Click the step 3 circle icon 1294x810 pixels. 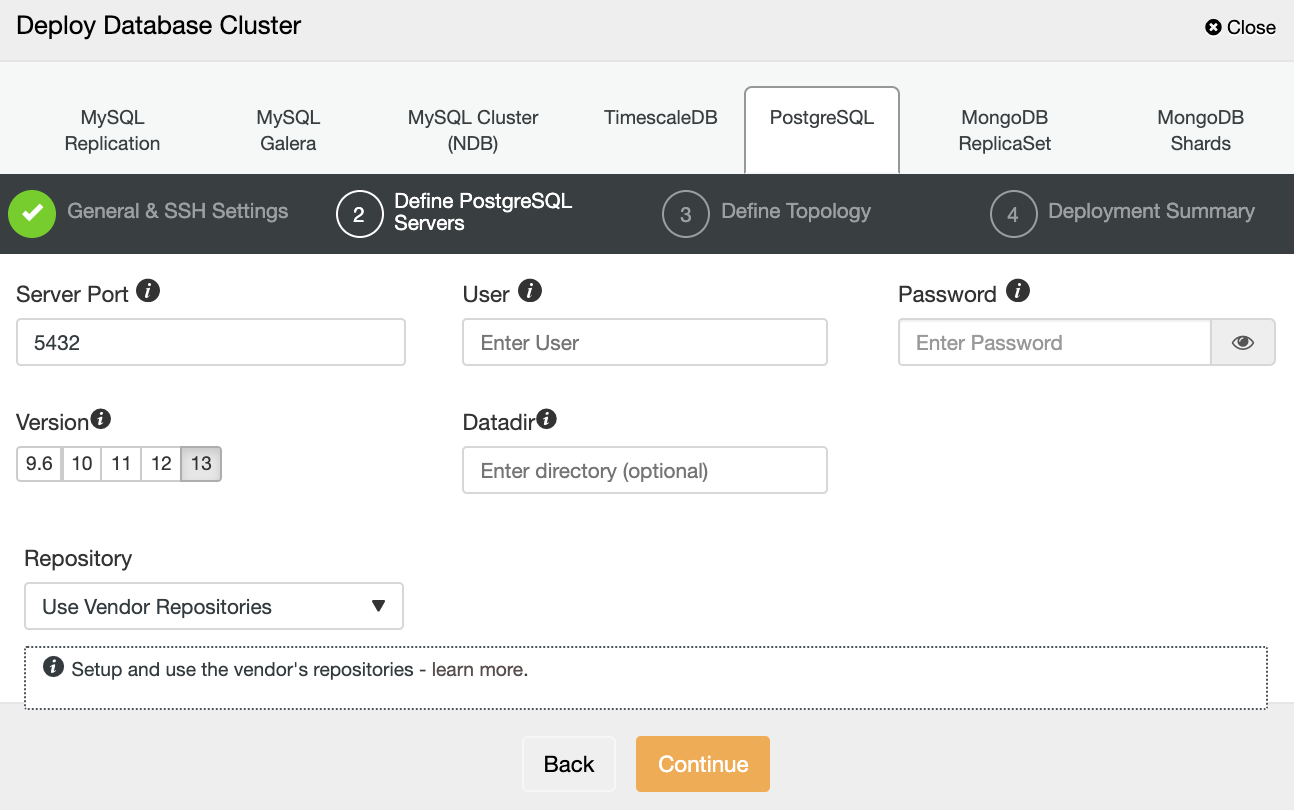coord(685,214)
